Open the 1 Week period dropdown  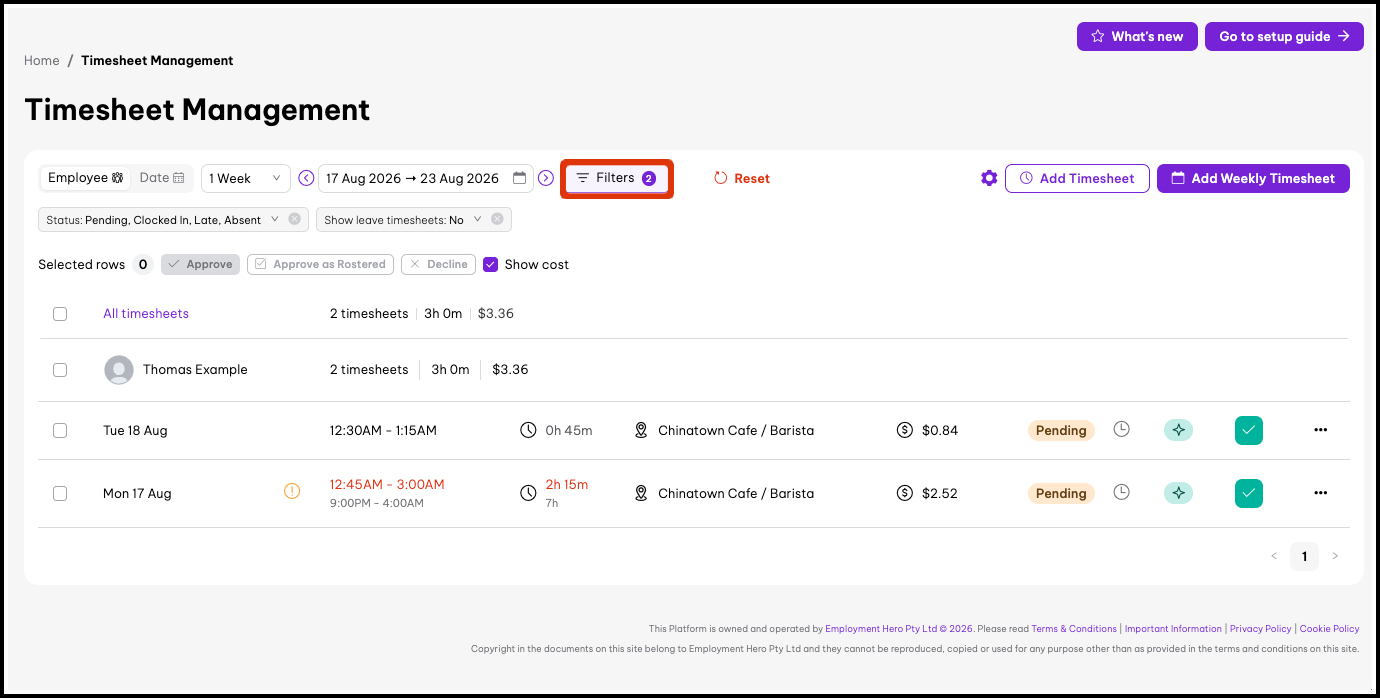[x=246, y=178]
